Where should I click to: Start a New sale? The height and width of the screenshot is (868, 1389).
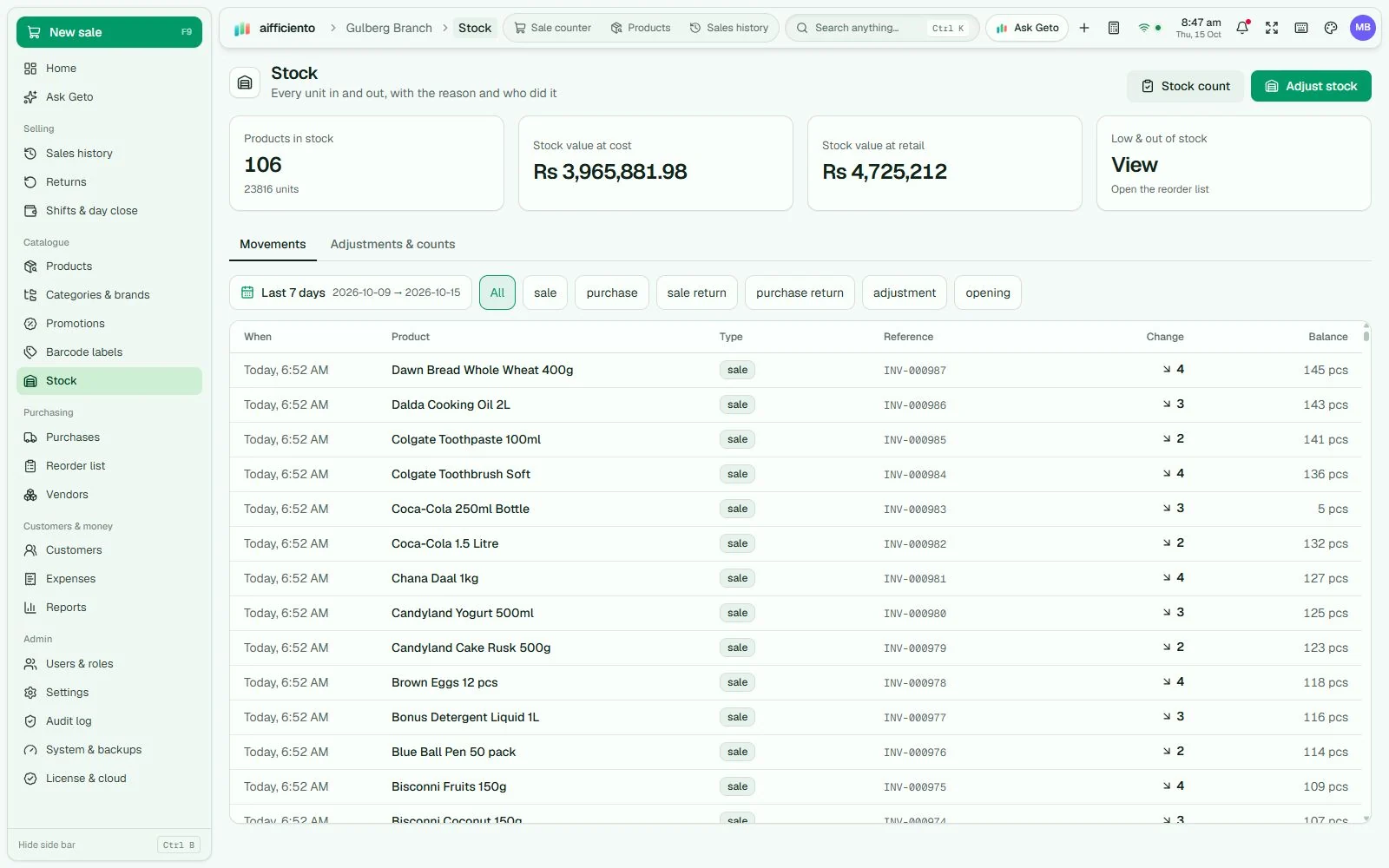point(109,32)
